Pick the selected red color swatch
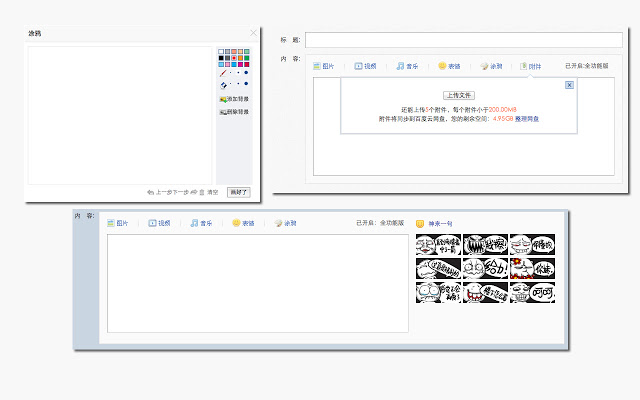This screenshot has height=400, width=640. (x=234, y=58)
